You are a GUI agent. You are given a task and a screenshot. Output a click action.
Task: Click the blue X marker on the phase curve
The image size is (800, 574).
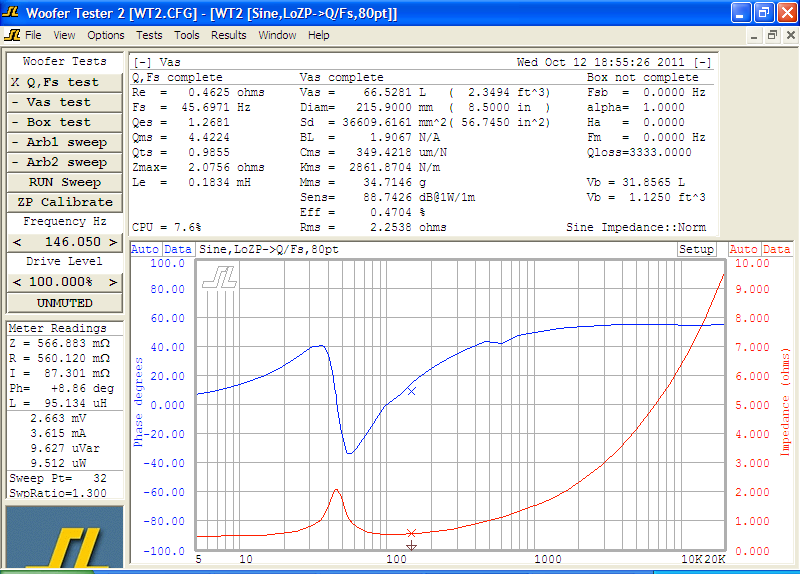click(x=411, y=391)
